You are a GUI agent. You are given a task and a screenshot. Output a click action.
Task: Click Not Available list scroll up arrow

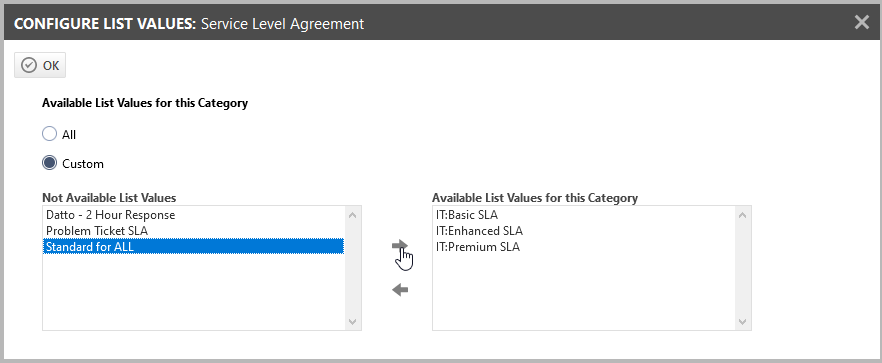(x=352, y=214)
